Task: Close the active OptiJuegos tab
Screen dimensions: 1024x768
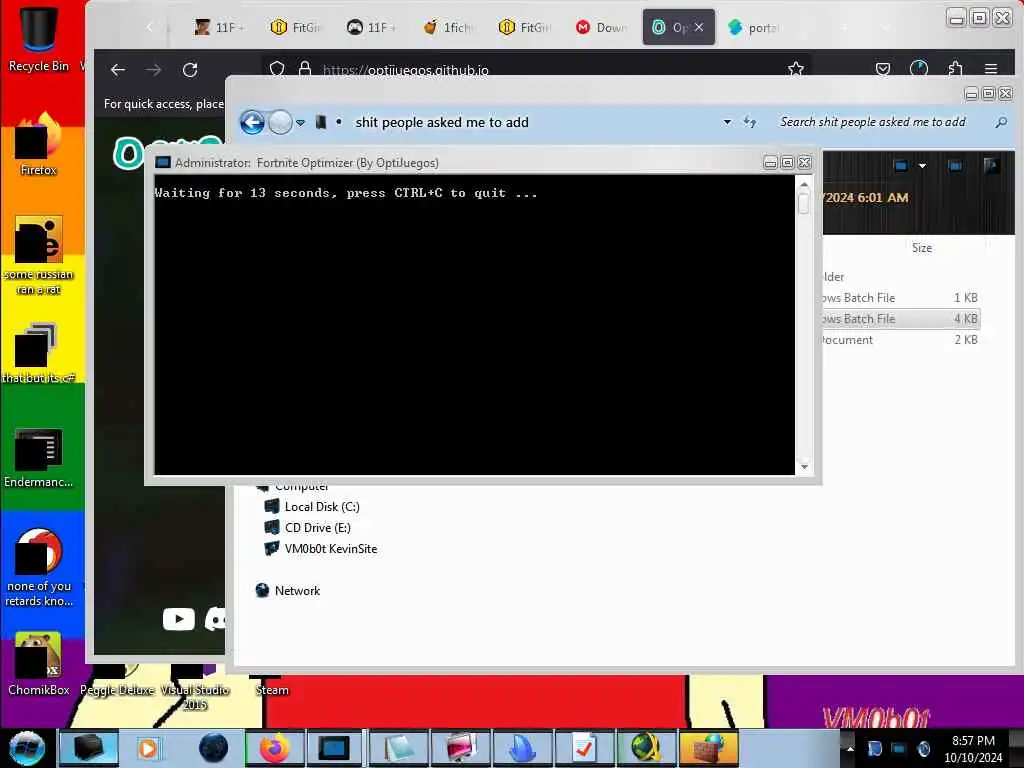Action: (699, 27)
